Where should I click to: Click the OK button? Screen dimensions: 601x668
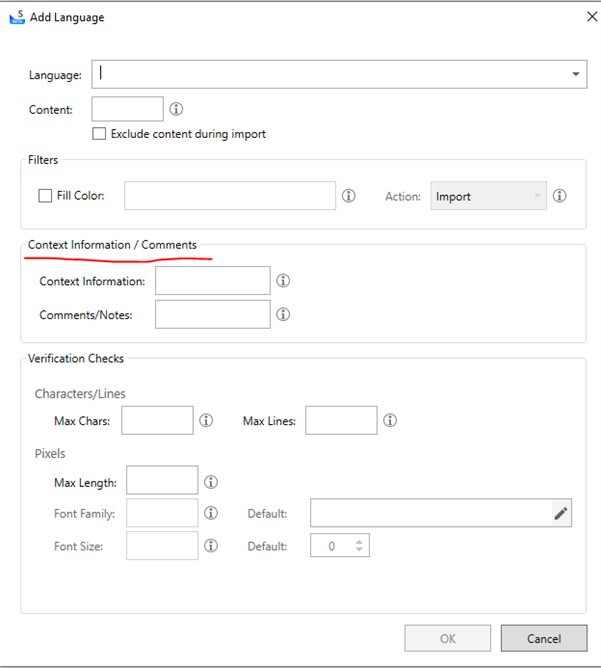tap(448, 638)
